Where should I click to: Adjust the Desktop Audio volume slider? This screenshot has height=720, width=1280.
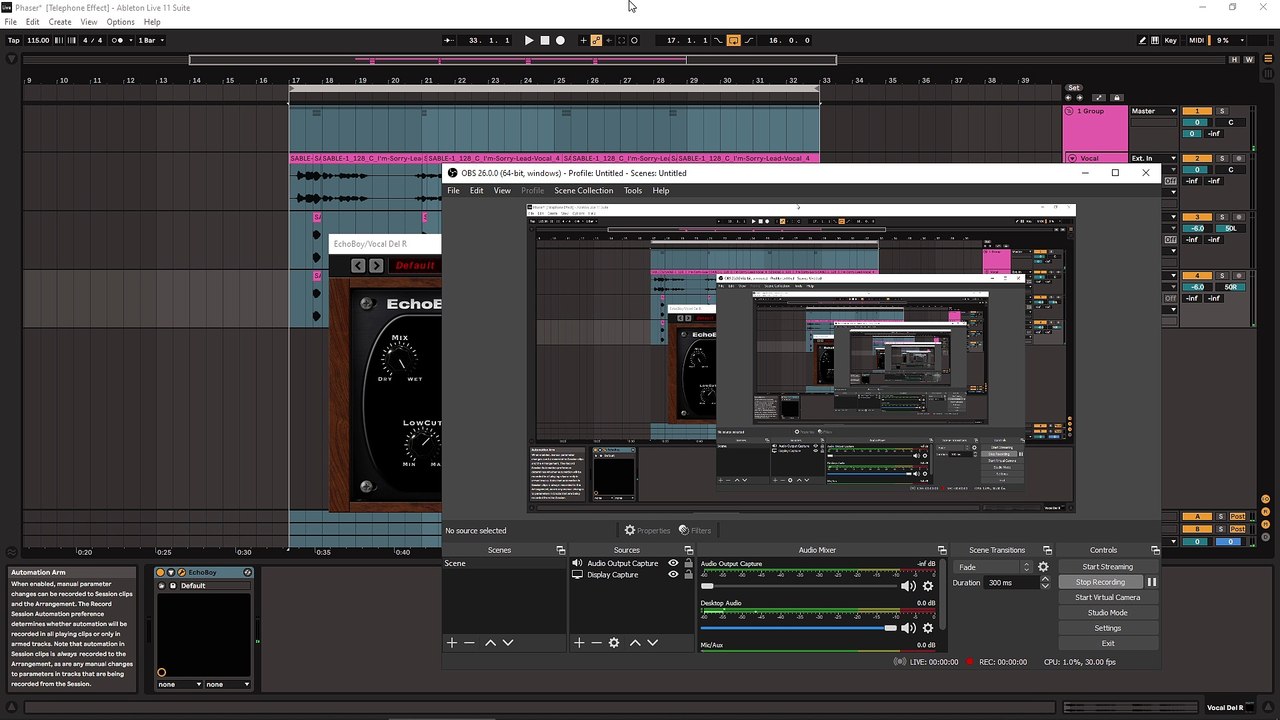[x=890, y=628]
